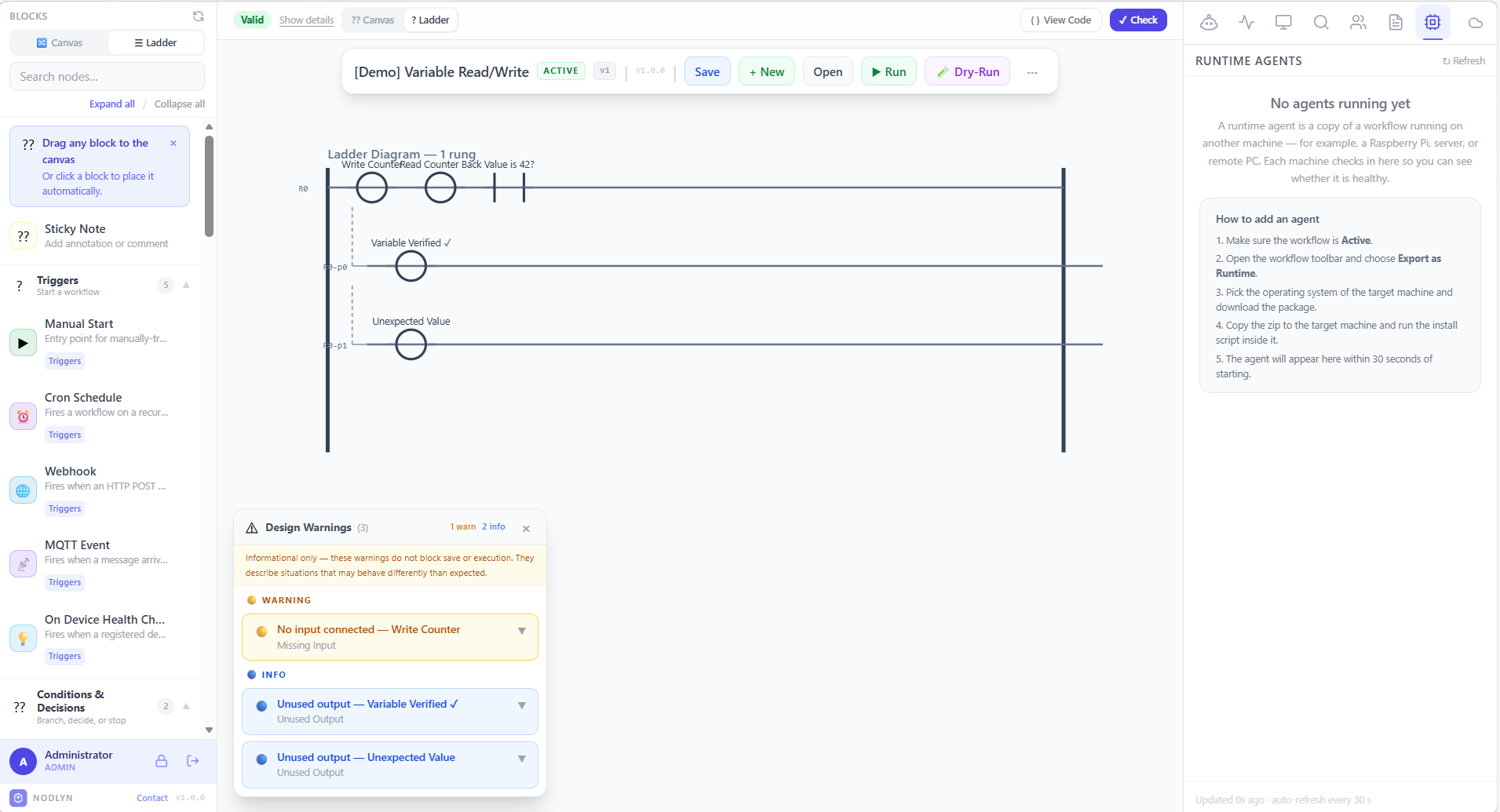Refresh the runtime agents list
Viewport: 1500px width, 812px height.
click(x=1463, y=60)
